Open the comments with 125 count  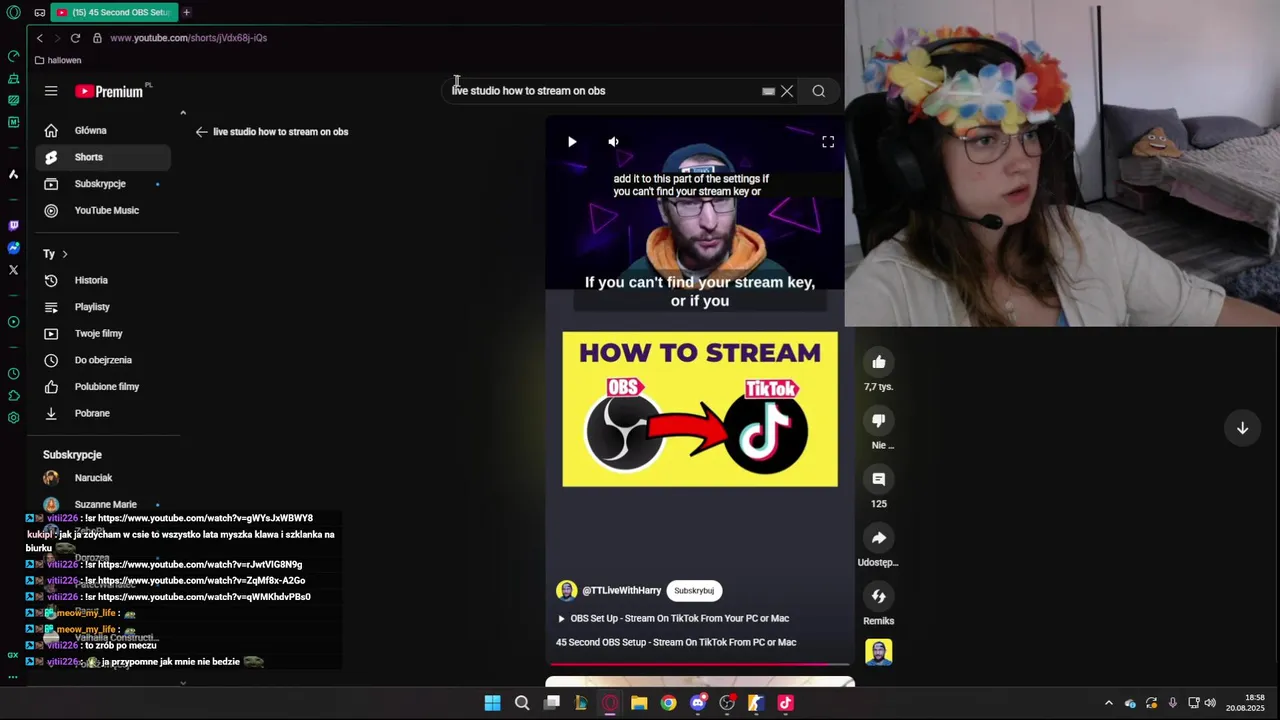click(x=879, y=479)
